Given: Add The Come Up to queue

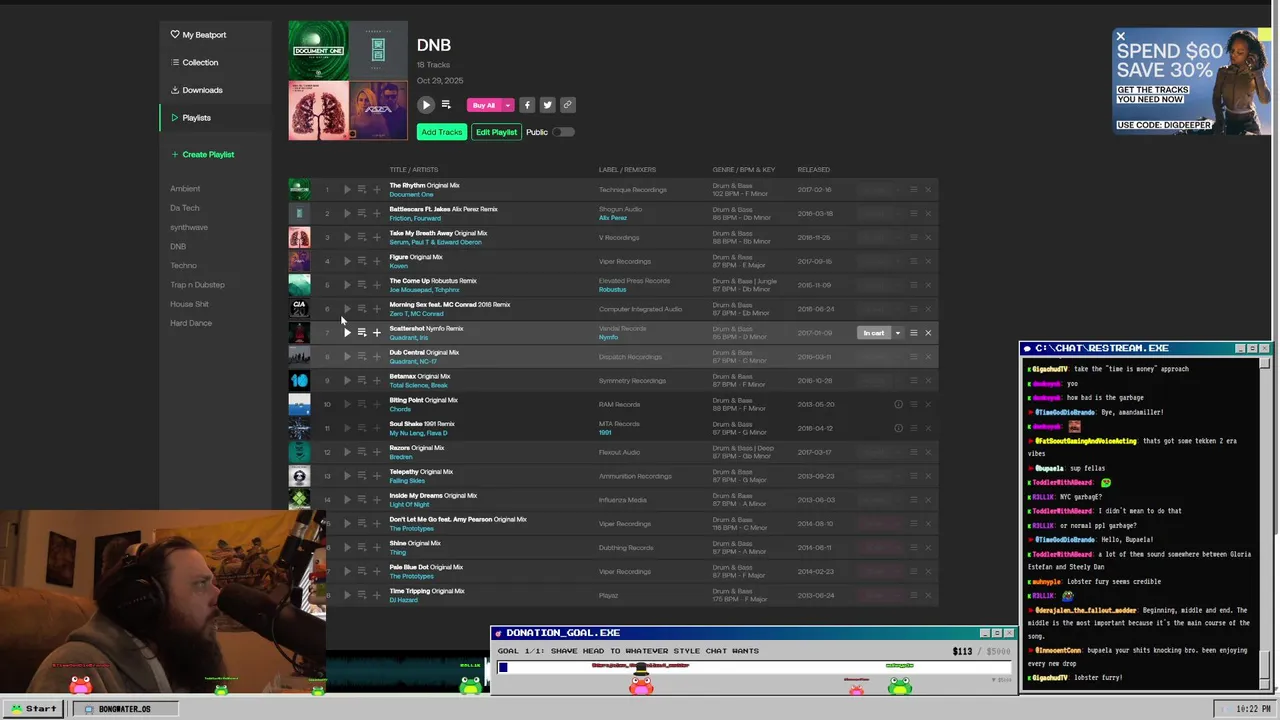Looking at the screenshot, I should (362, 285).
